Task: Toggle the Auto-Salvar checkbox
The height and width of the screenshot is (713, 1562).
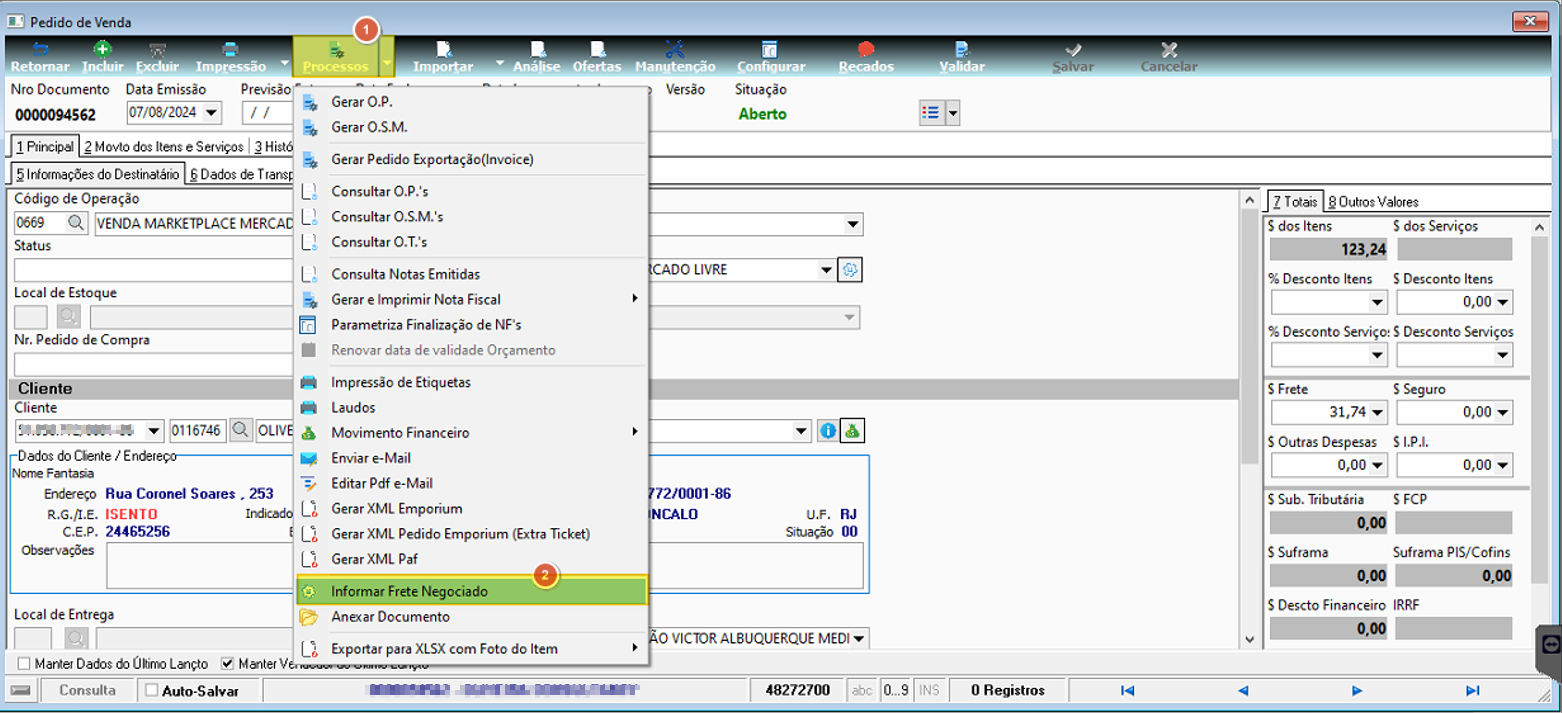Action: pyautogui.click(x=152, y=690)
